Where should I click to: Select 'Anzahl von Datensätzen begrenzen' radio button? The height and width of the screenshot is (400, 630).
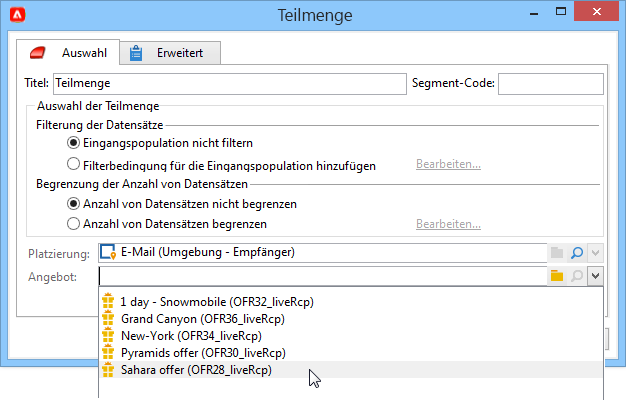point(73,223)
